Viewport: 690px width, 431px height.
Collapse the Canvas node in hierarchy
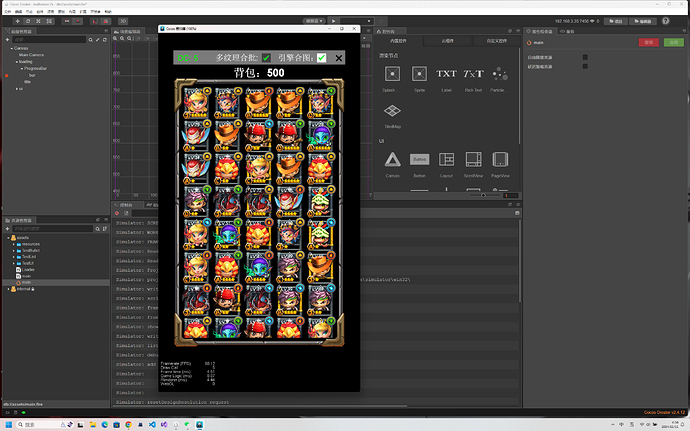tap(12, 48)
